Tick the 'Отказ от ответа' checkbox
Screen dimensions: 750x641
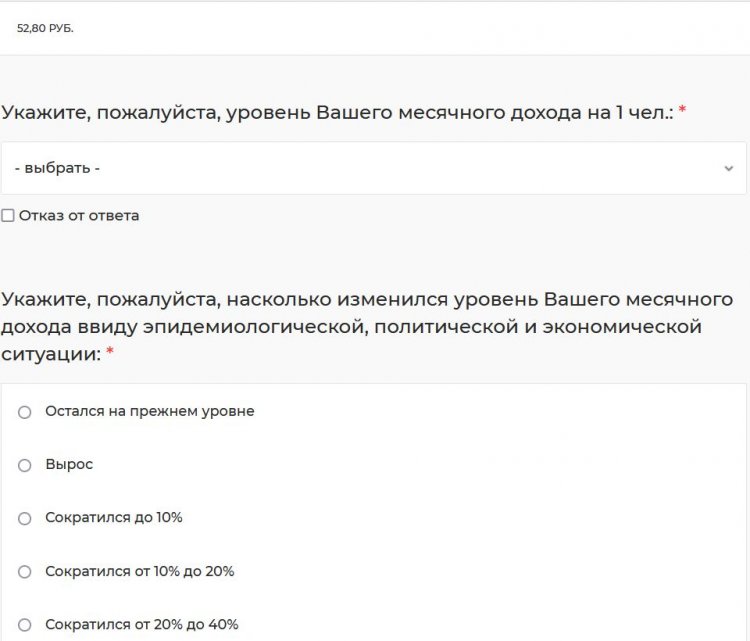pyautogui.click(x=8, y=216)
